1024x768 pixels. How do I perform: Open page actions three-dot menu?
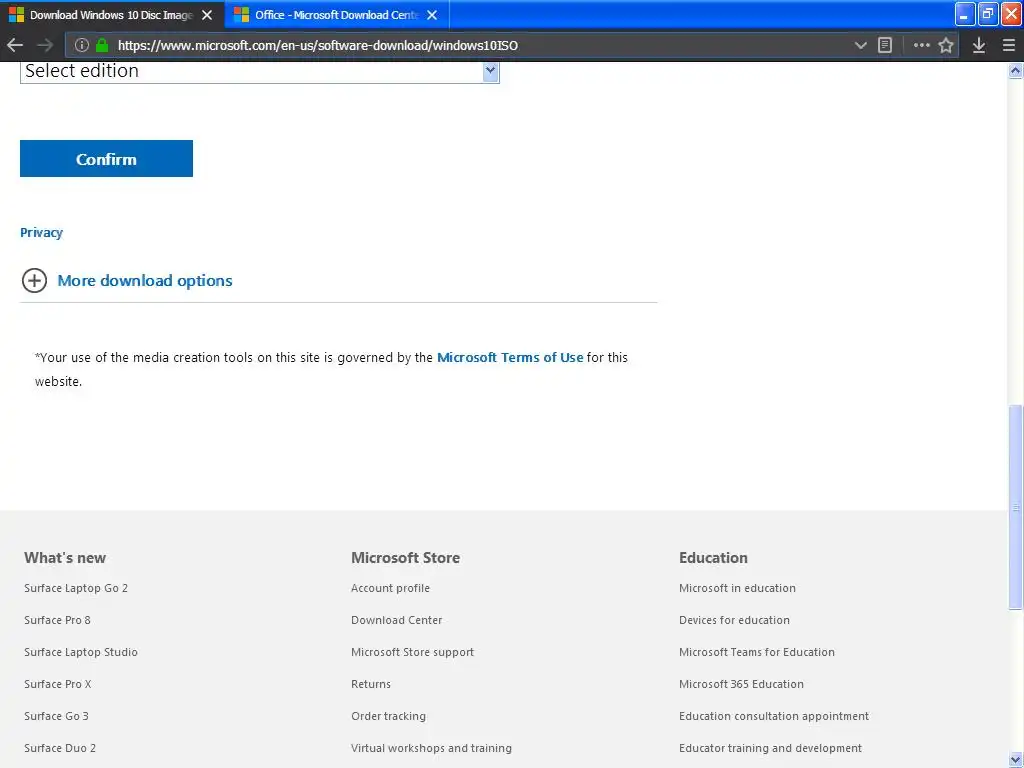coord(921,45)
